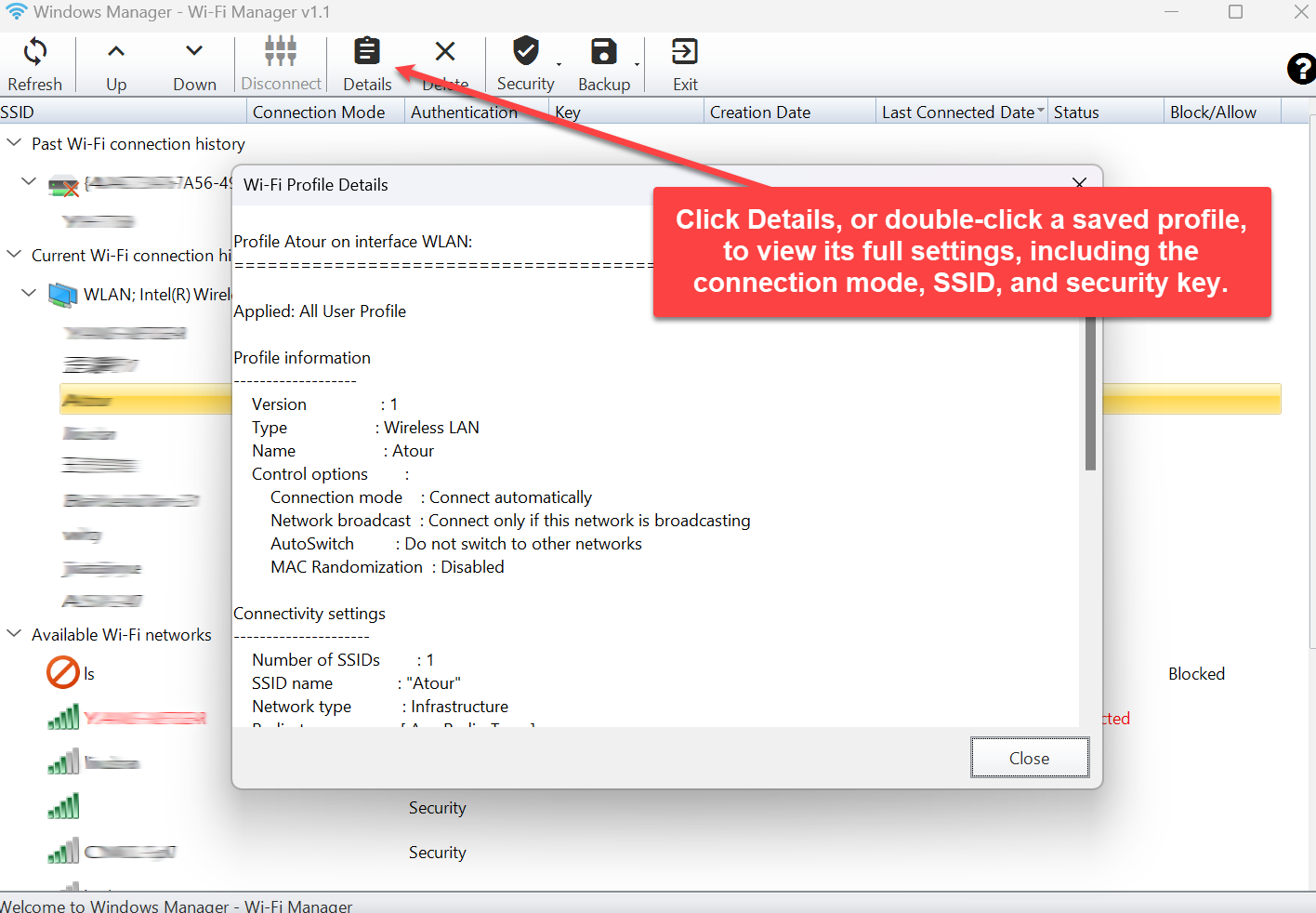Click the Profile Details vertical scrollbar thumb

tap(1090, 394)
